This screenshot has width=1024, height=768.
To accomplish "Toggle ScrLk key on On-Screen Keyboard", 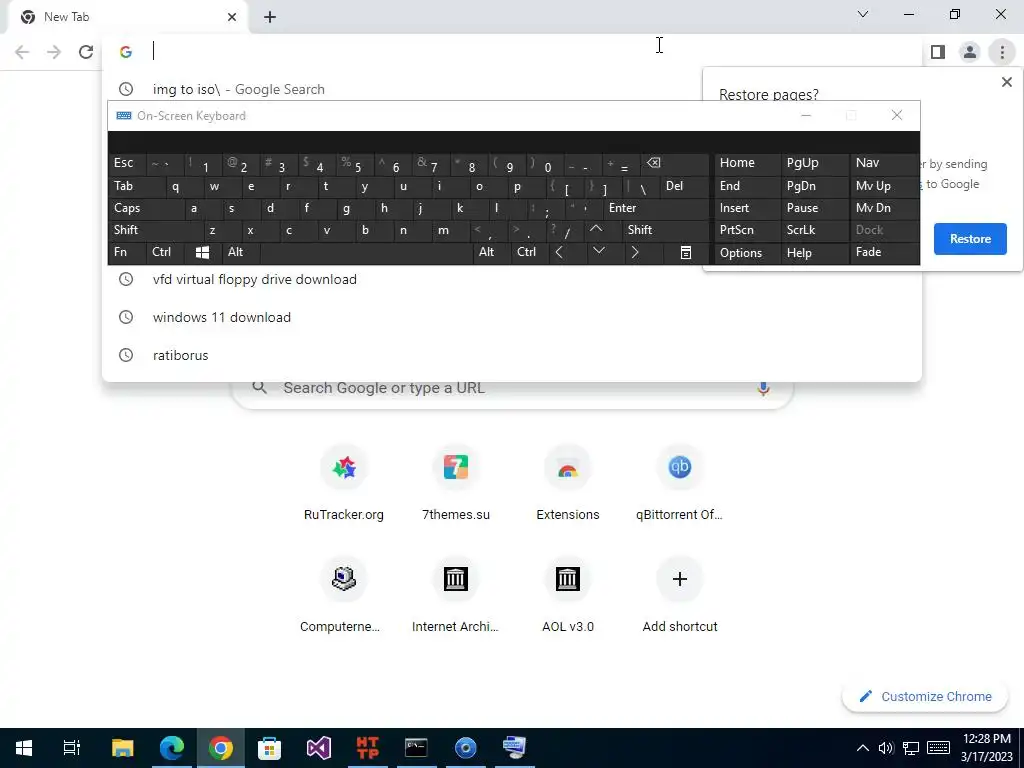I will pos(815,230).
